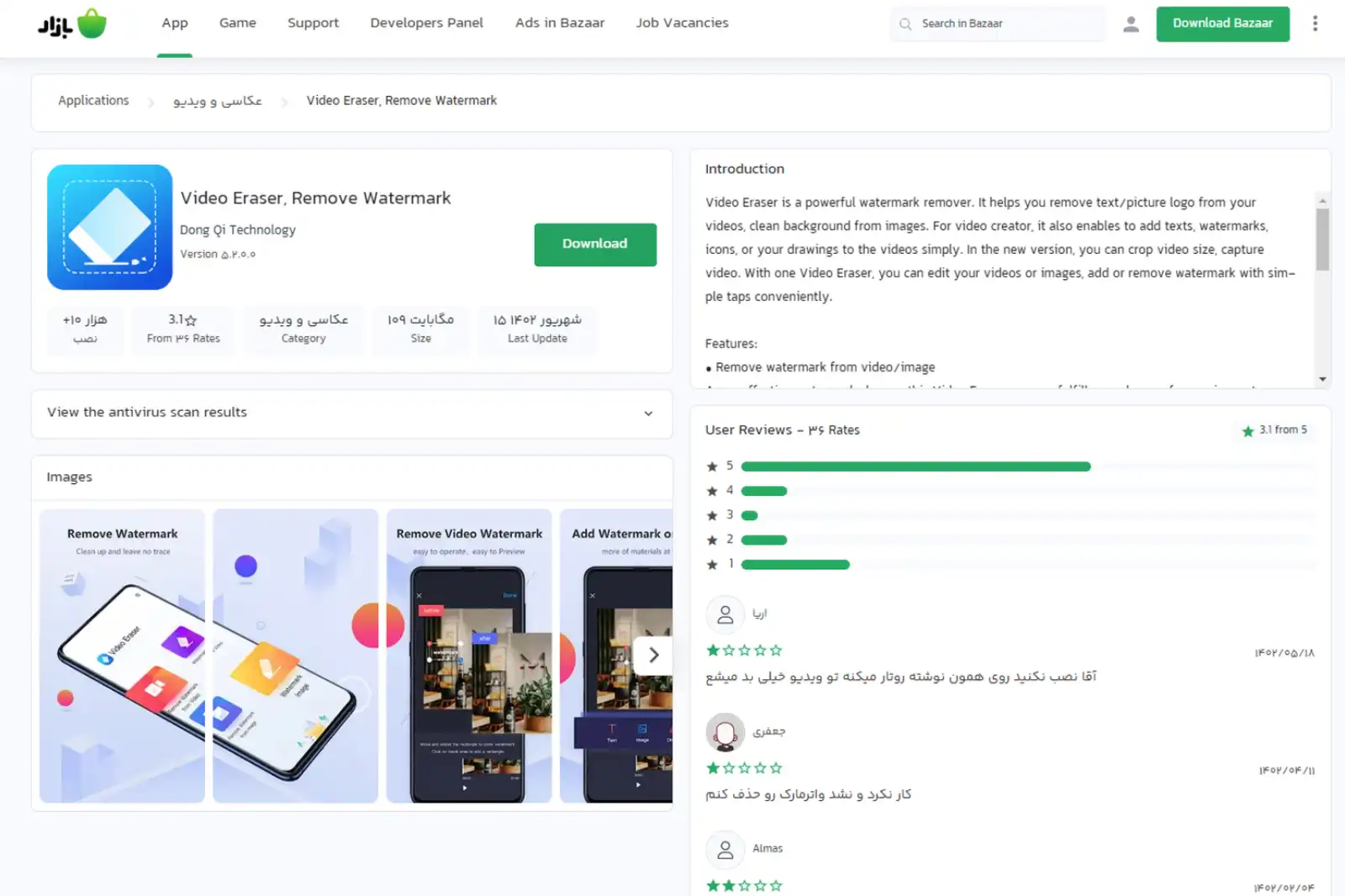Click the 3-star rating bar

click(750, 515)
